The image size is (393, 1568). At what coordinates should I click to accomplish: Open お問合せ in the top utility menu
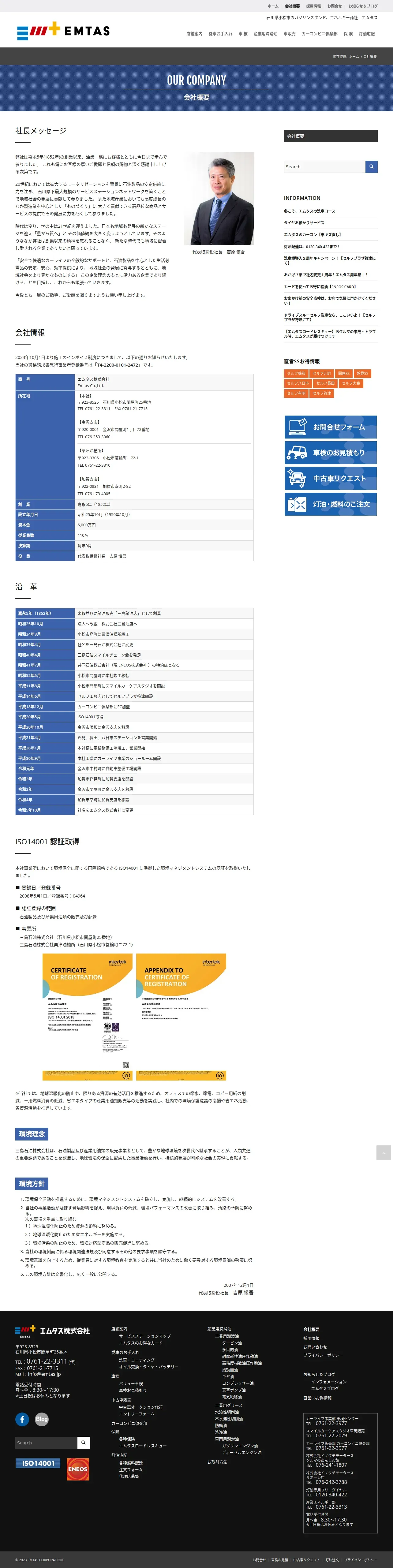335,6
